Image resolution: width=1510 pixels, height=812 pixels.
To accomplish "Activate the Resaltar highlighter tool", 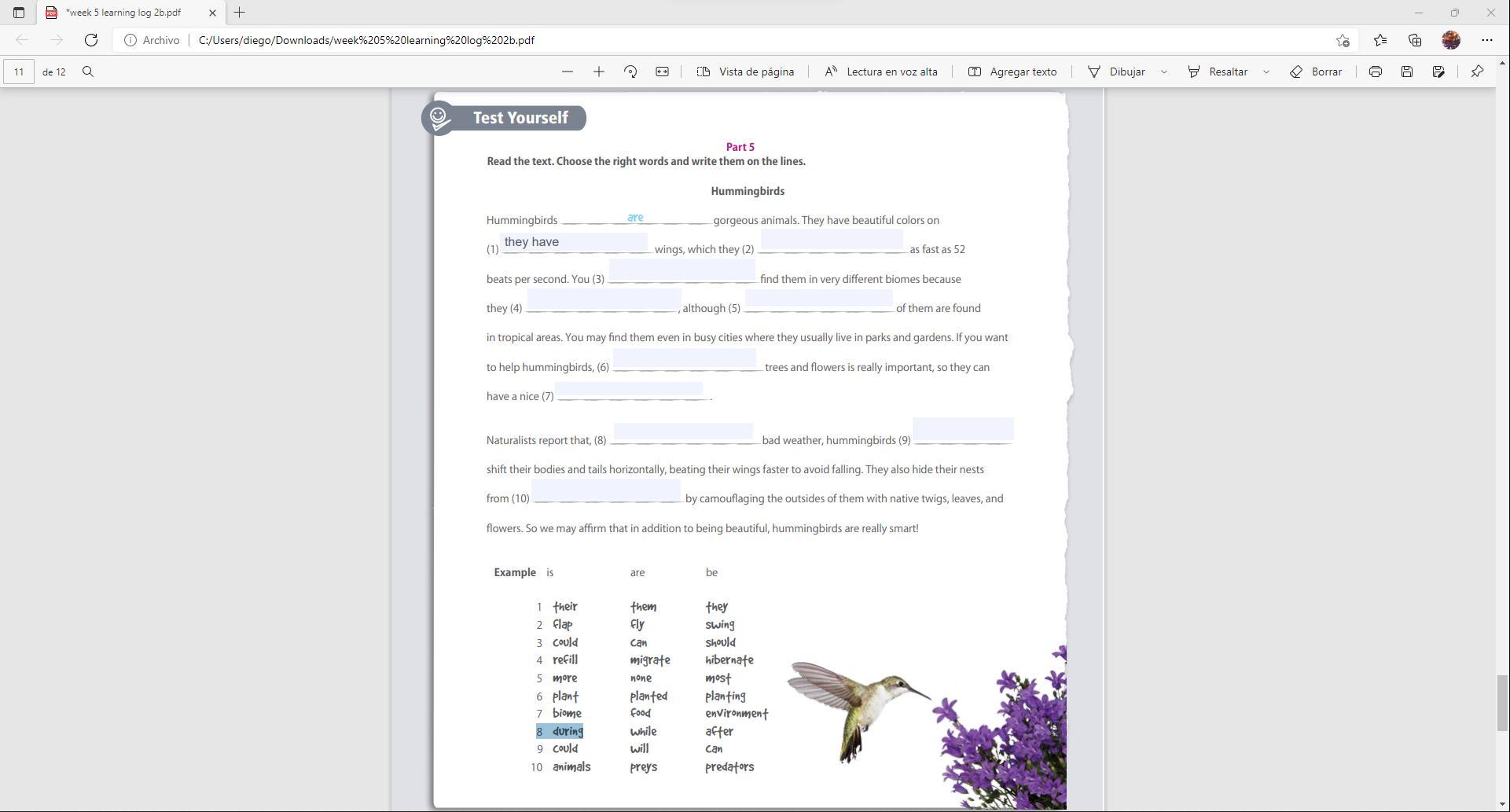I will click(1218, 72).
